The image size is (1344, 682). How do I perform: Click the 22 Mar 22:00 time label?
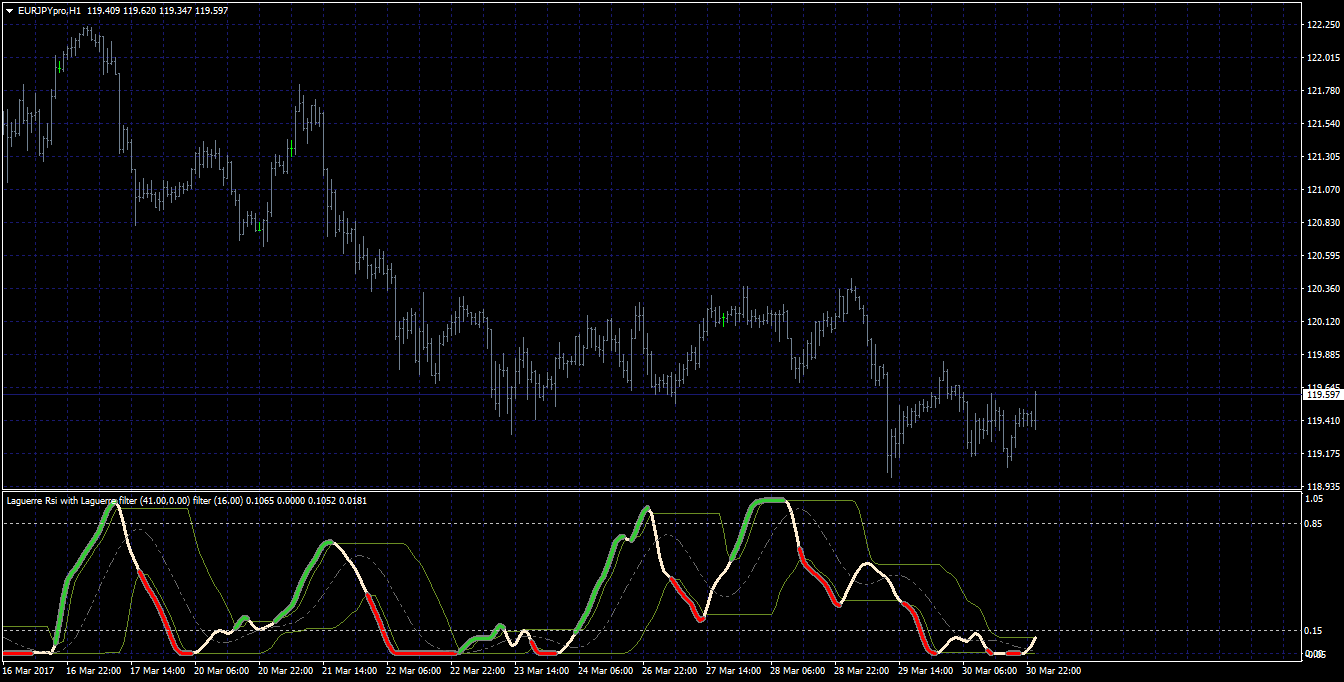pyautogui.click(x=479, y=671)
